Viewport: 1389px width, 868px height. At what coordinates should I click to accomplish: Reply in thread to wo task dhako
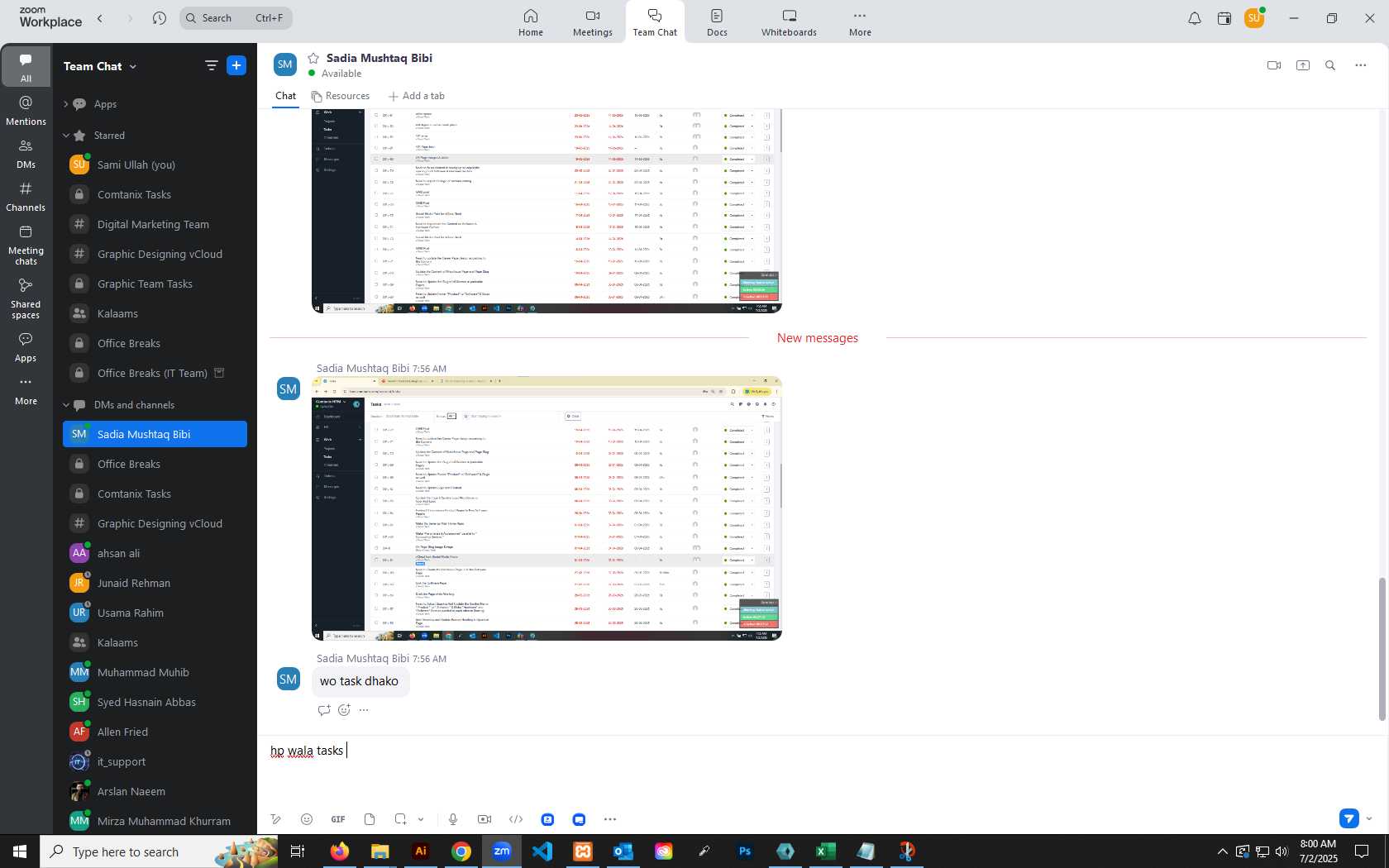[x=324, y=710]
